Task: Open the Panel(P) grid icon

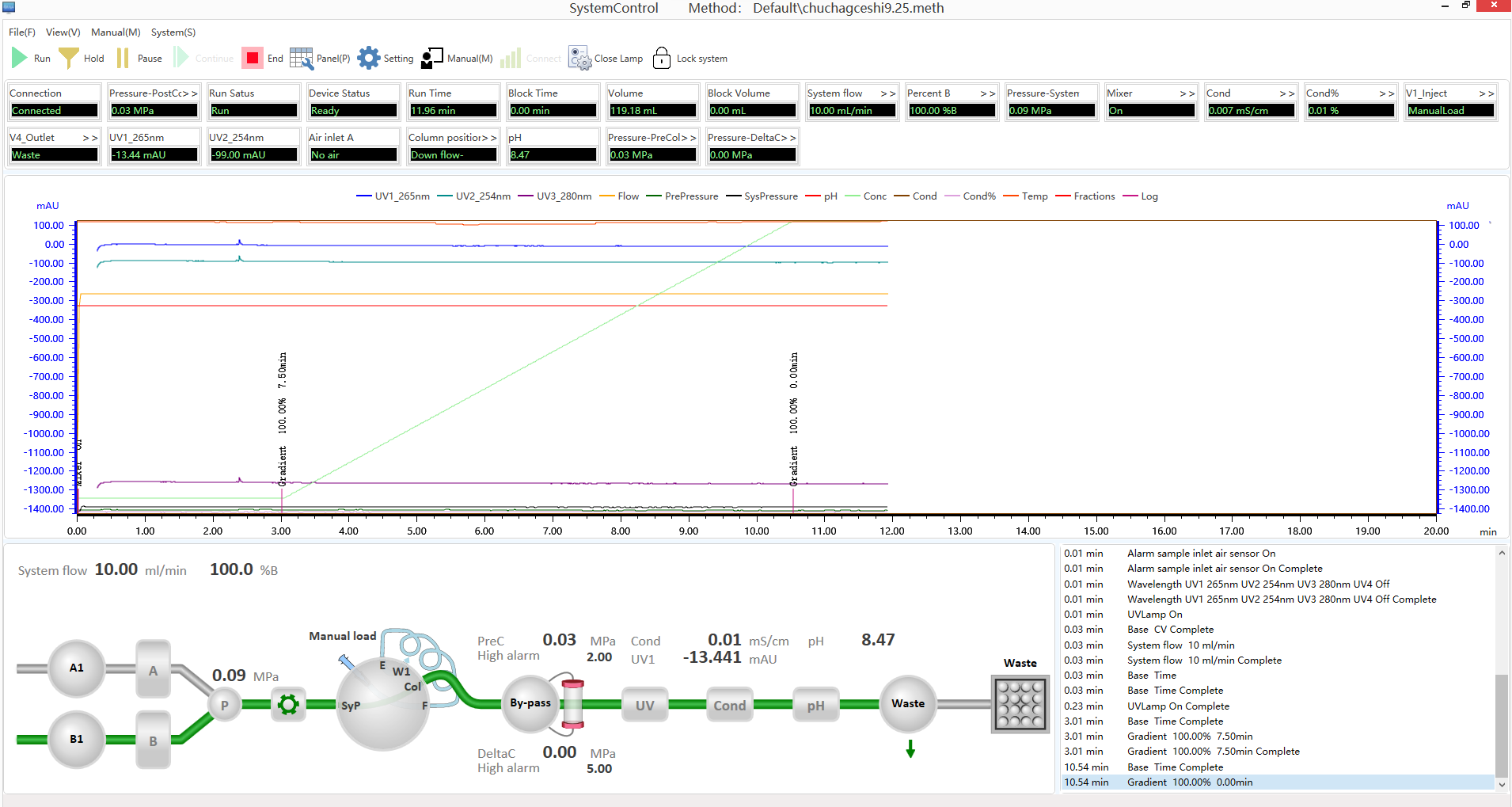Action: tap(302, 58)
